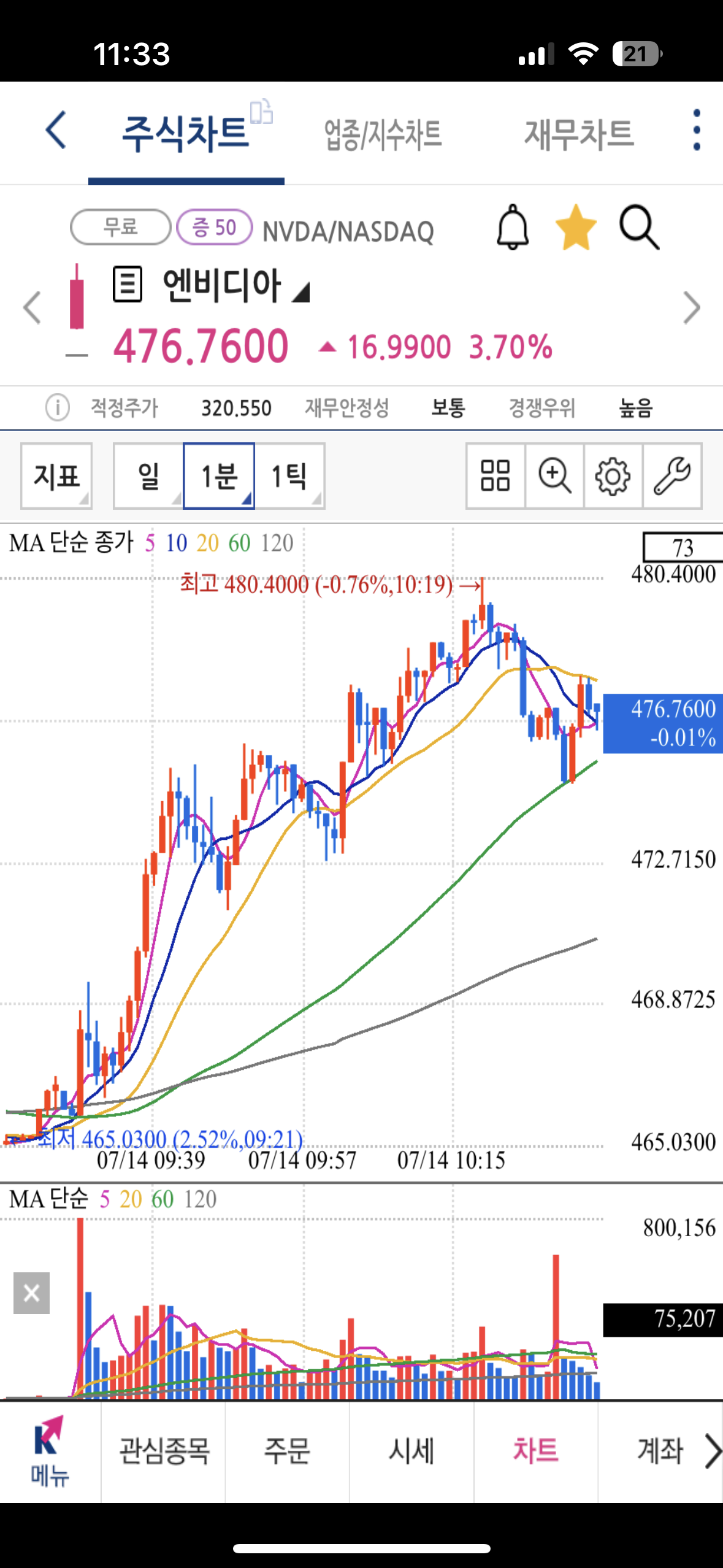Show previous stock with left chevron

31,307
